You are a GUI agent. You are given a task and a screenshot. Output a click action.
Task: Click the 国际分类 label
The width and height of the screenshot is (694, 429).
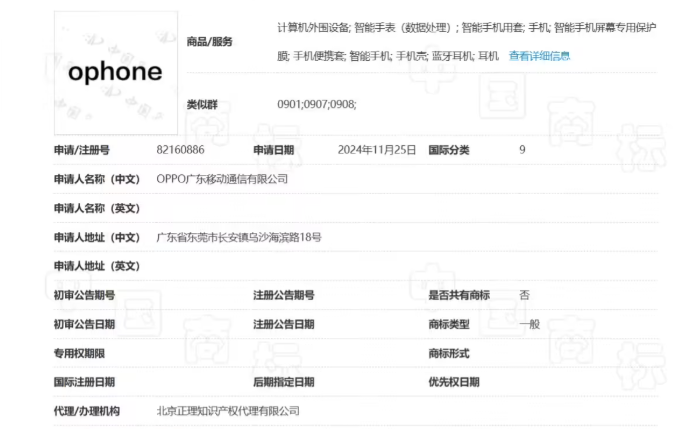[x=449, y=150]
